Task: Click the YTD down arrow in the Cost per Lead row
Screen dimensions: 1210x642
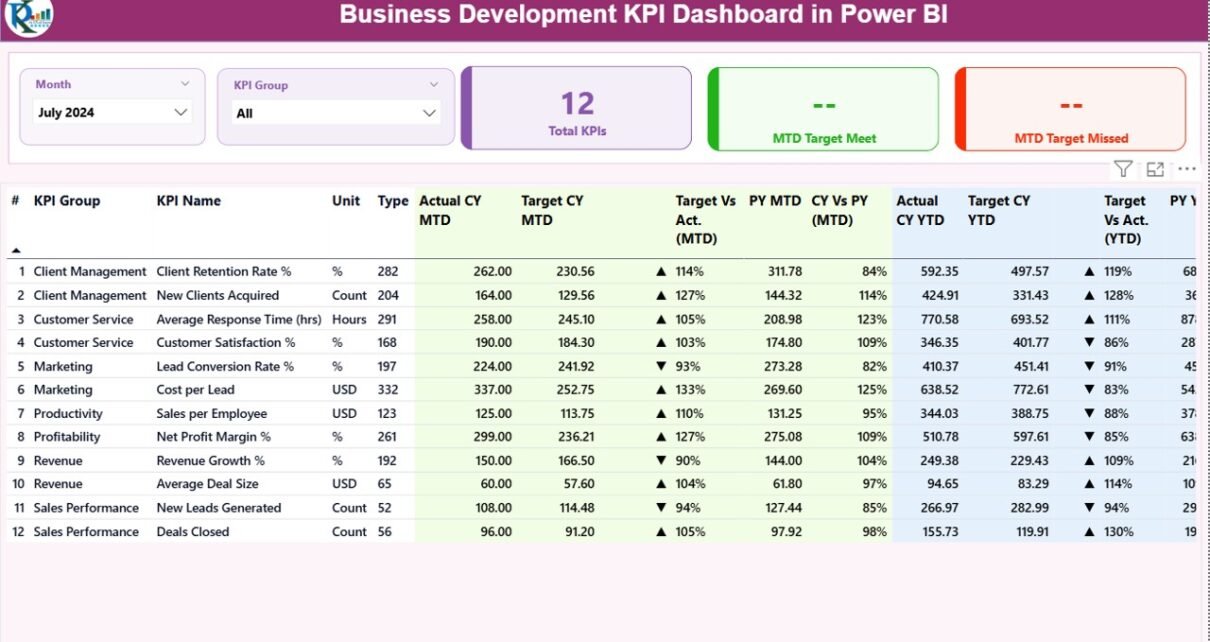Action: click(1090, 390)
